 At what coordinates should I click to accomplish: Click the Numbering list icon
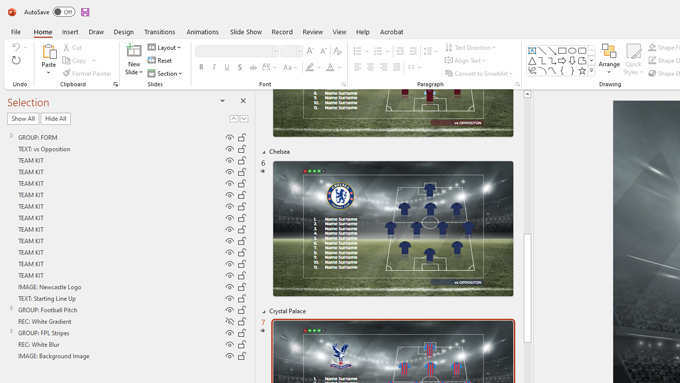[x=378, y=51]
